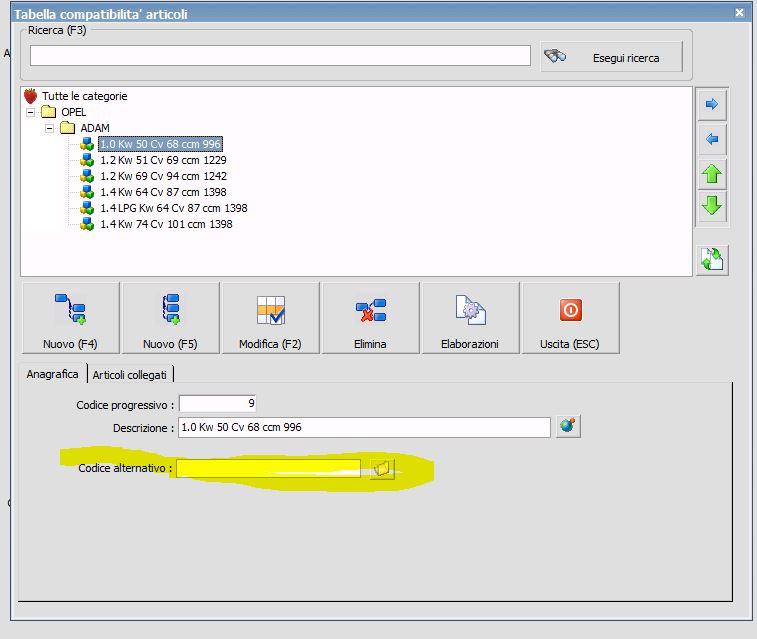Collapse the ADAM folder node

pyautogui.click(x=49, y=128)
